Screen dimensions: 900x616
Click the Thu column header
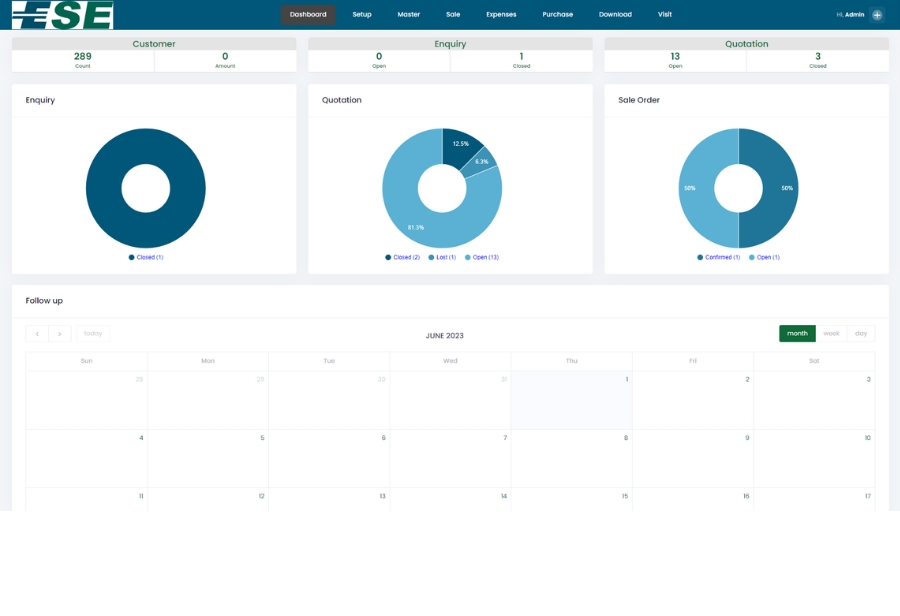click(571, 361)
